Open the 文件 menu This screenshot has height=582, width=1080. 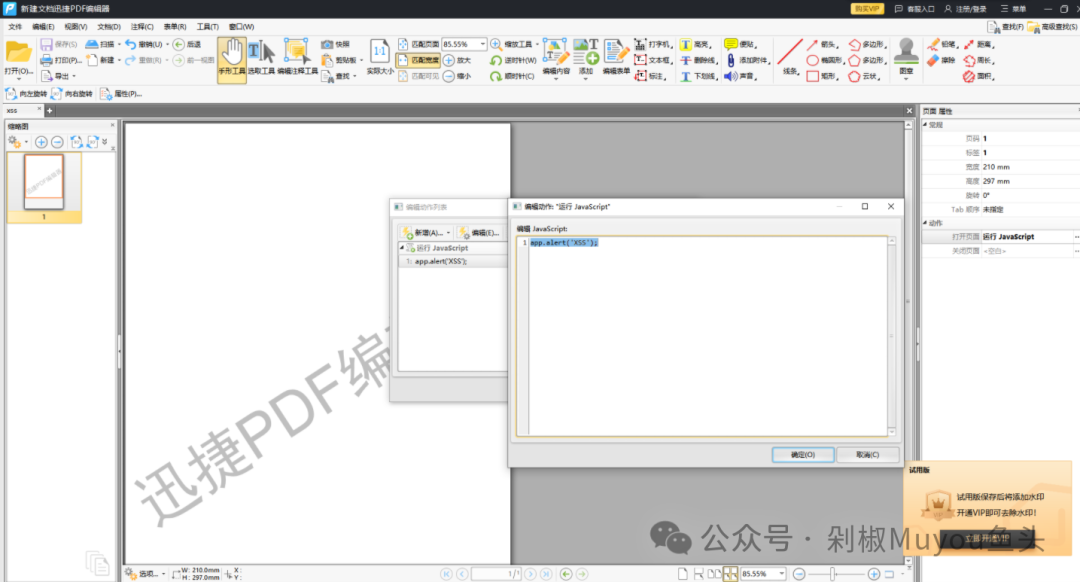(15, 27)
